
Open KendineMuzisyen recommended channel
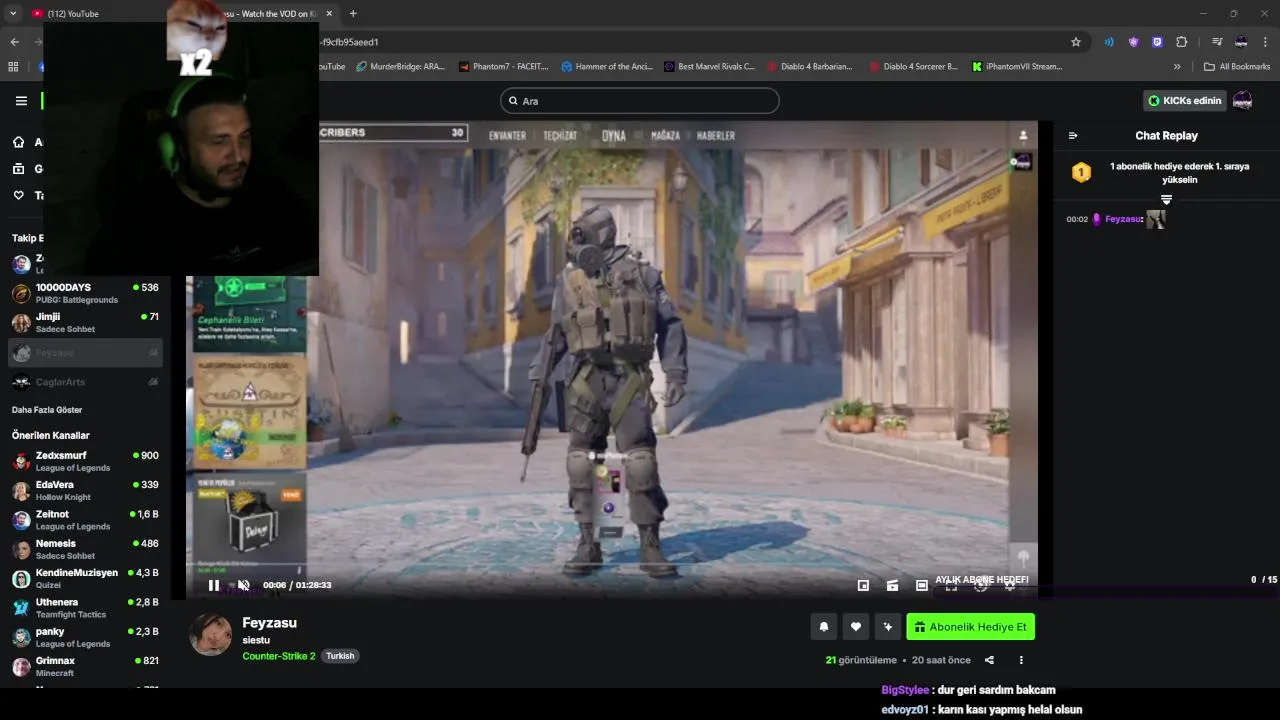(86, 579)
